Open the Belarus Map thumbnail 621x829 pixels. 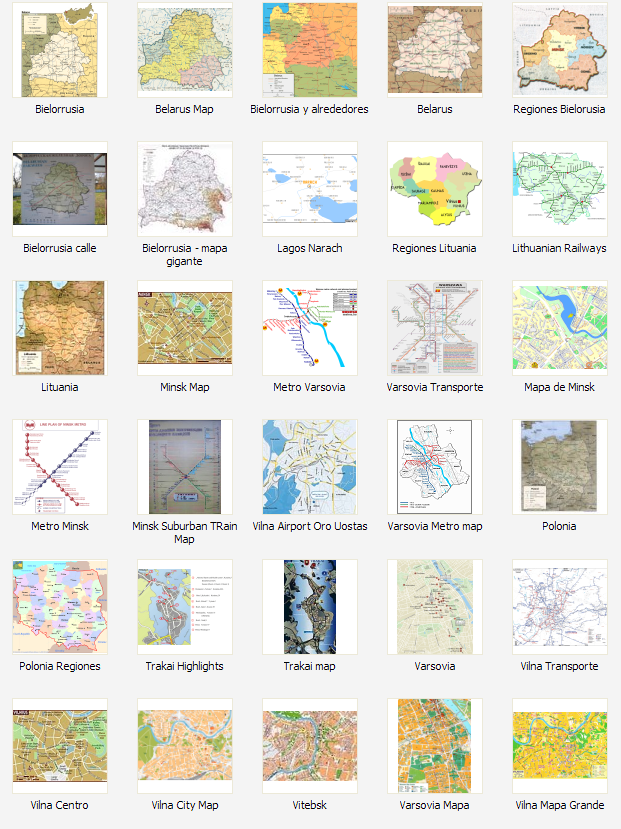click(184, 49)
